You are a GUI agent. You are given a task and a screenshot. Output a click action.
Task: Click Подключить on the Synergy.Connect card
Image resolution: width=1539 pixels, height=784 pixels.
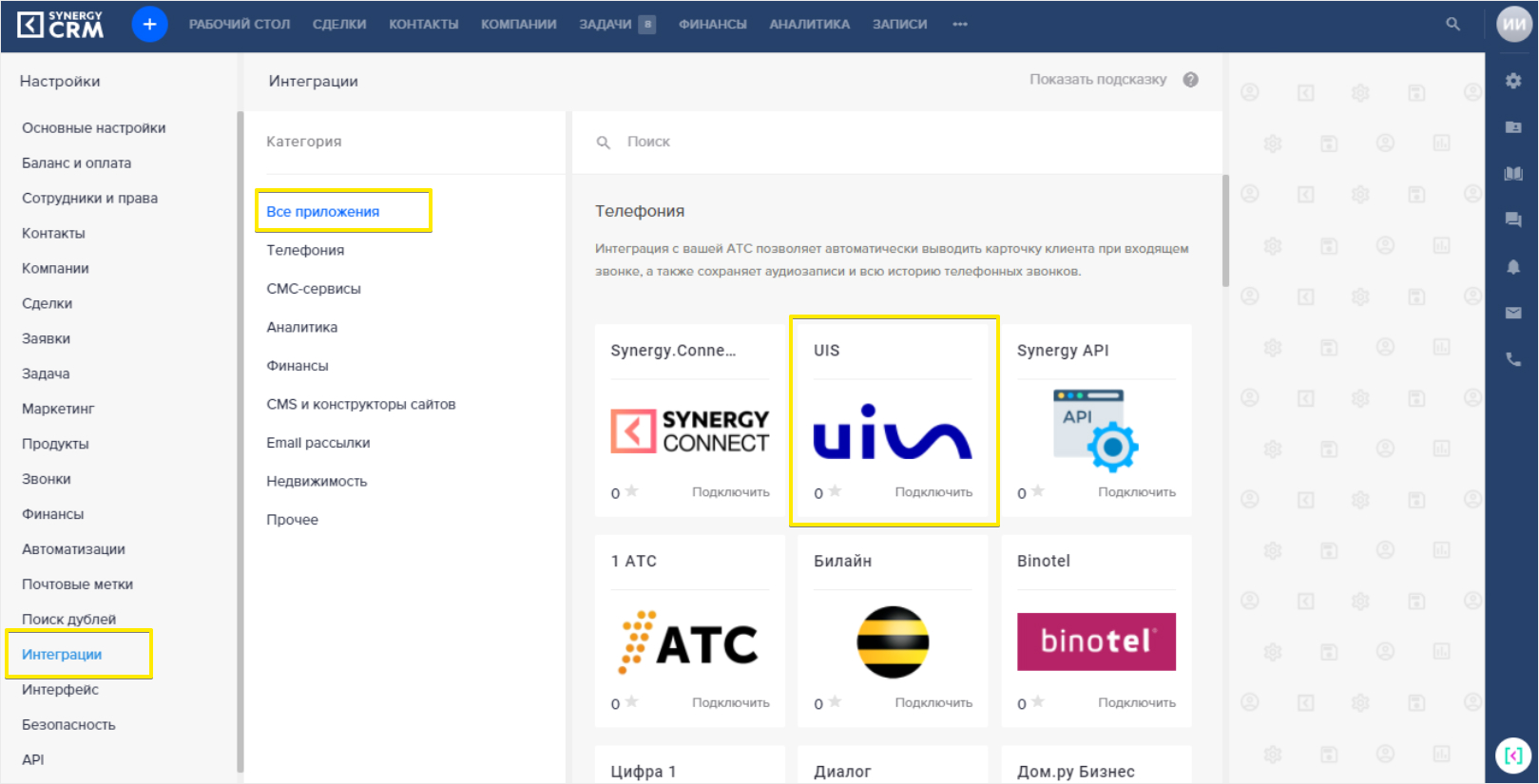click(x=730, y=492)
